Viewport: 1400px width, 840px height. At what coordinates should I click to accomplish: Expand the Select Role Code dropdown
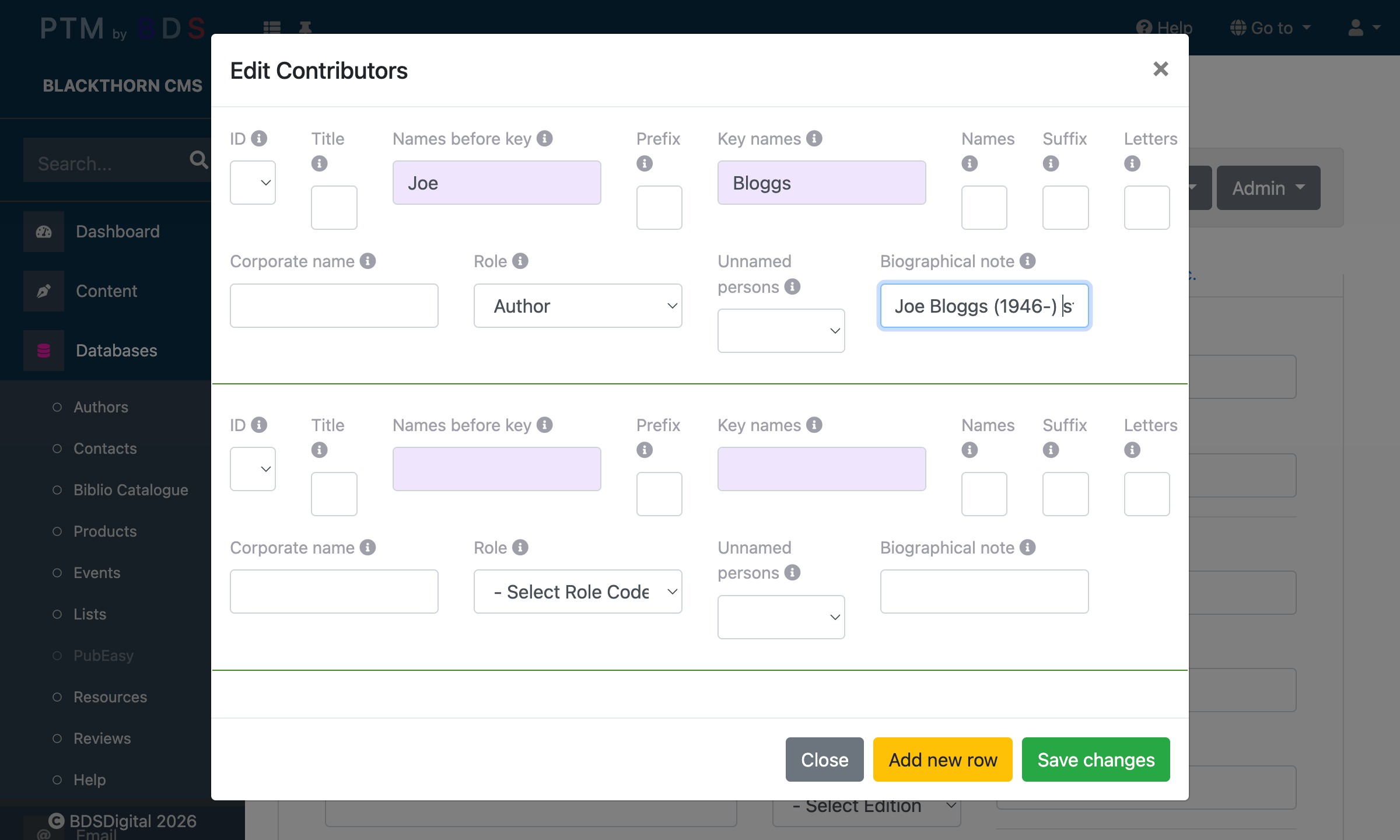577,591
